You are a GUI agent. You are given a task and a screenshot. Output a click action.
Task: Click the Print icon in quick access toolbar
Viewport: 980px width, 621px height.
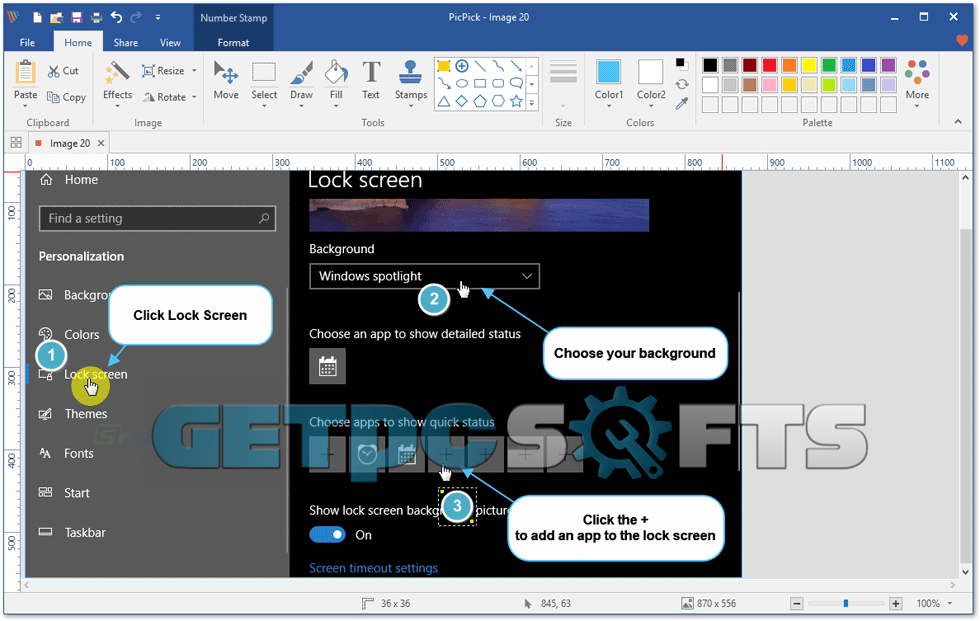tap(96, 17)
